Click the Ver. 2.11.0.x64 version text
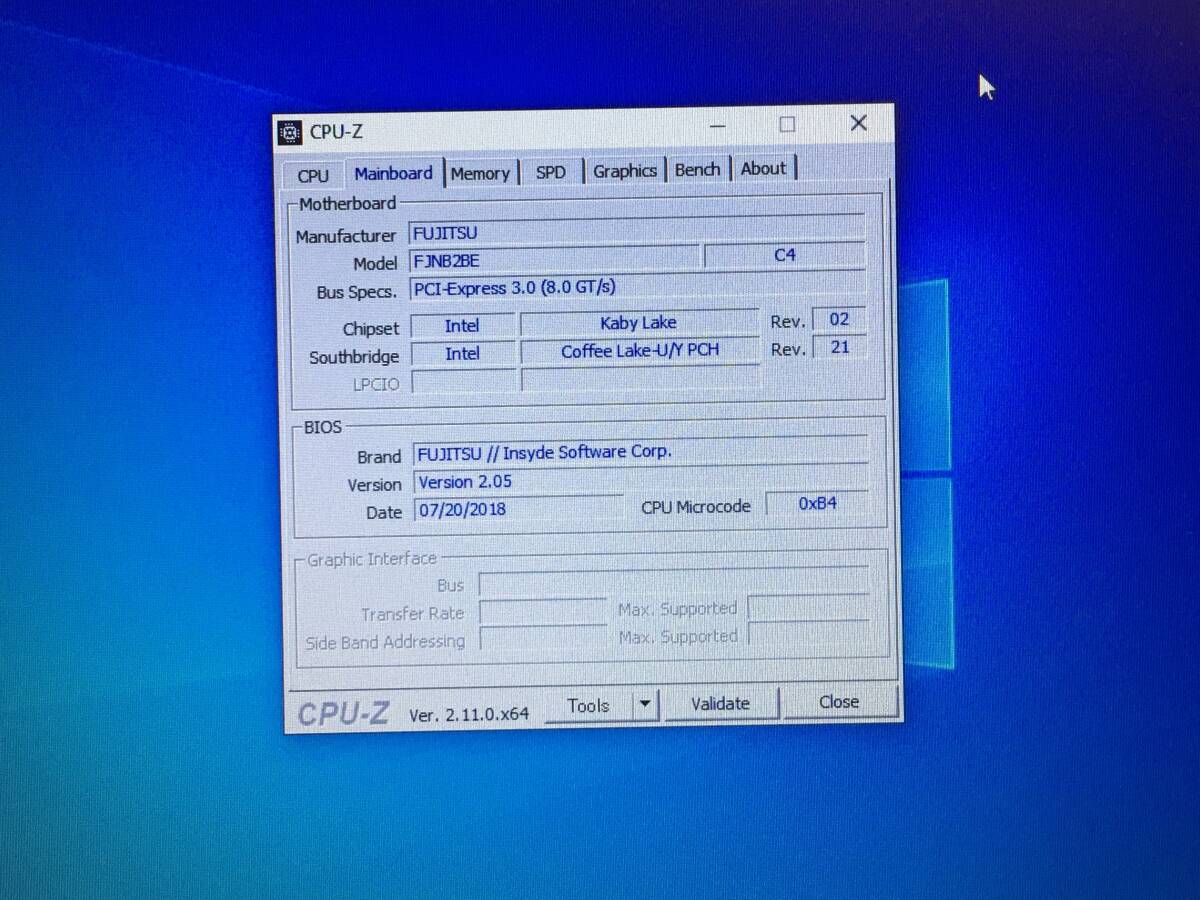Image resolution: width=1200 pixels, height=900 pixels. [x=469, y=715]
